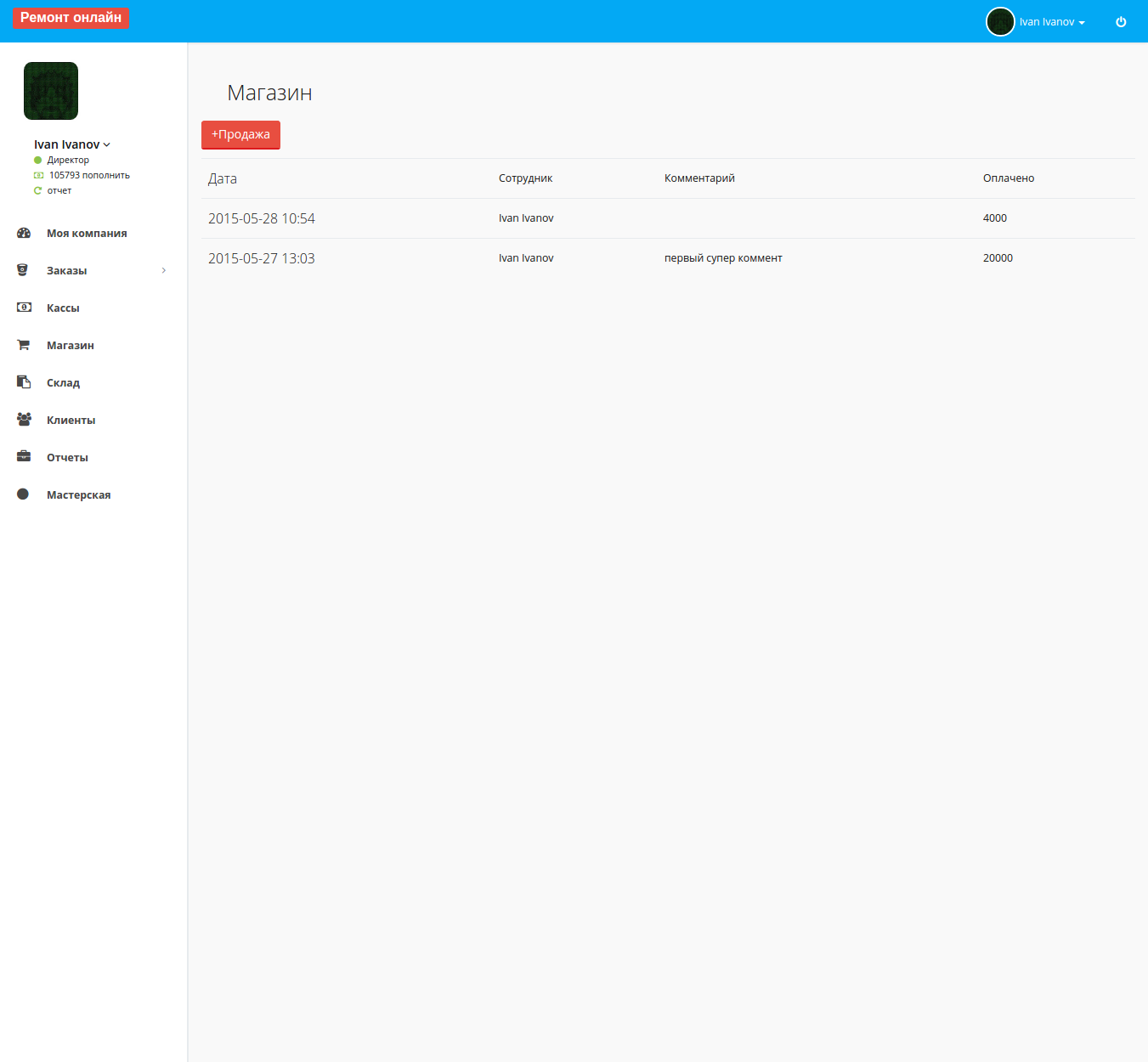Open Моя компания menu item
This screenshot has width=1148, height=1062.
[x=87, y=233]
